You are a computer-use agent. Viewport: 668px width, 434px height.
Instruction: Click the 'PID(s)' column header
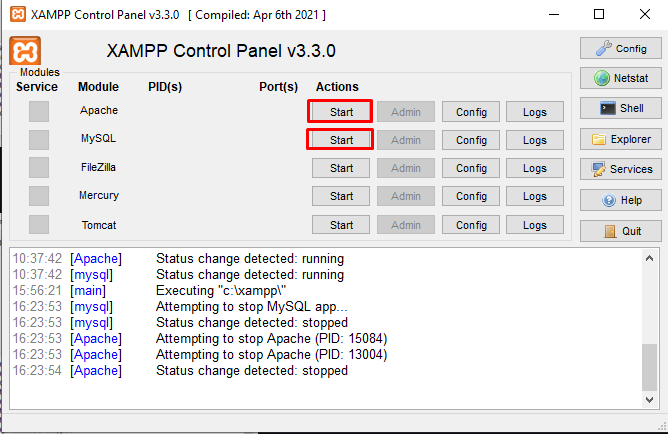coord(165,86)
